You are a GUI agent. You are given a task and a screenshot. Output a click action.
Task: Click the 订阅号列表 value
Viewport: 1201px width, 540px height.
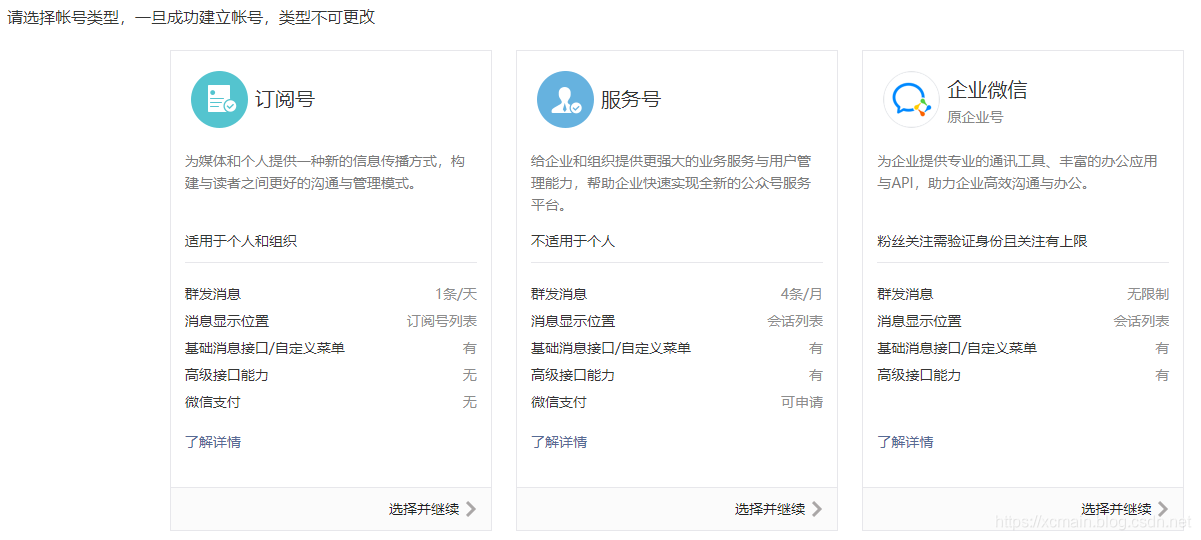click(442, 321)
